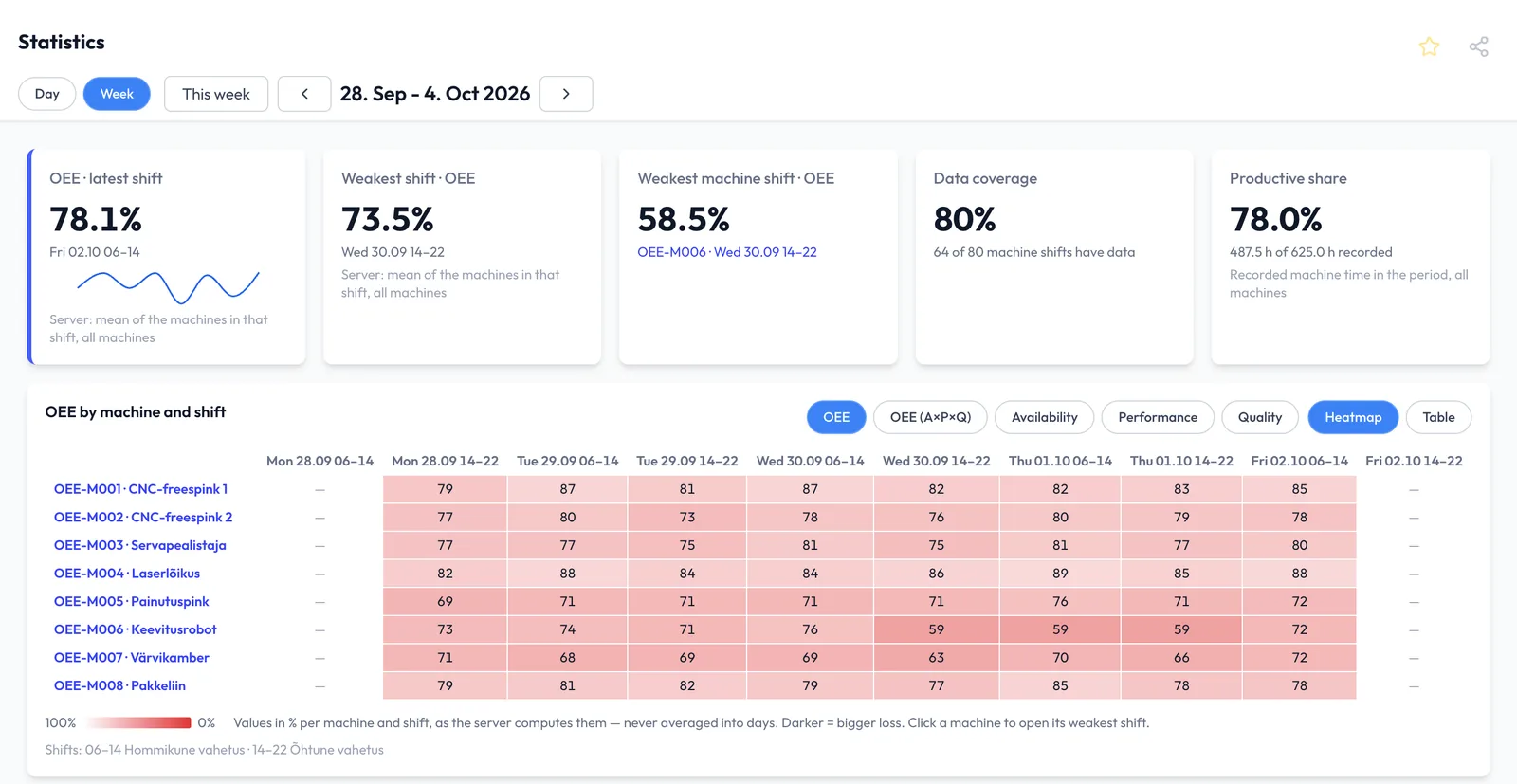This screenshot has height=784, width=1517.
Task: Click the OEE-M007 cell for Wed 30.09 14–22
Action: (x=937, y=658)
